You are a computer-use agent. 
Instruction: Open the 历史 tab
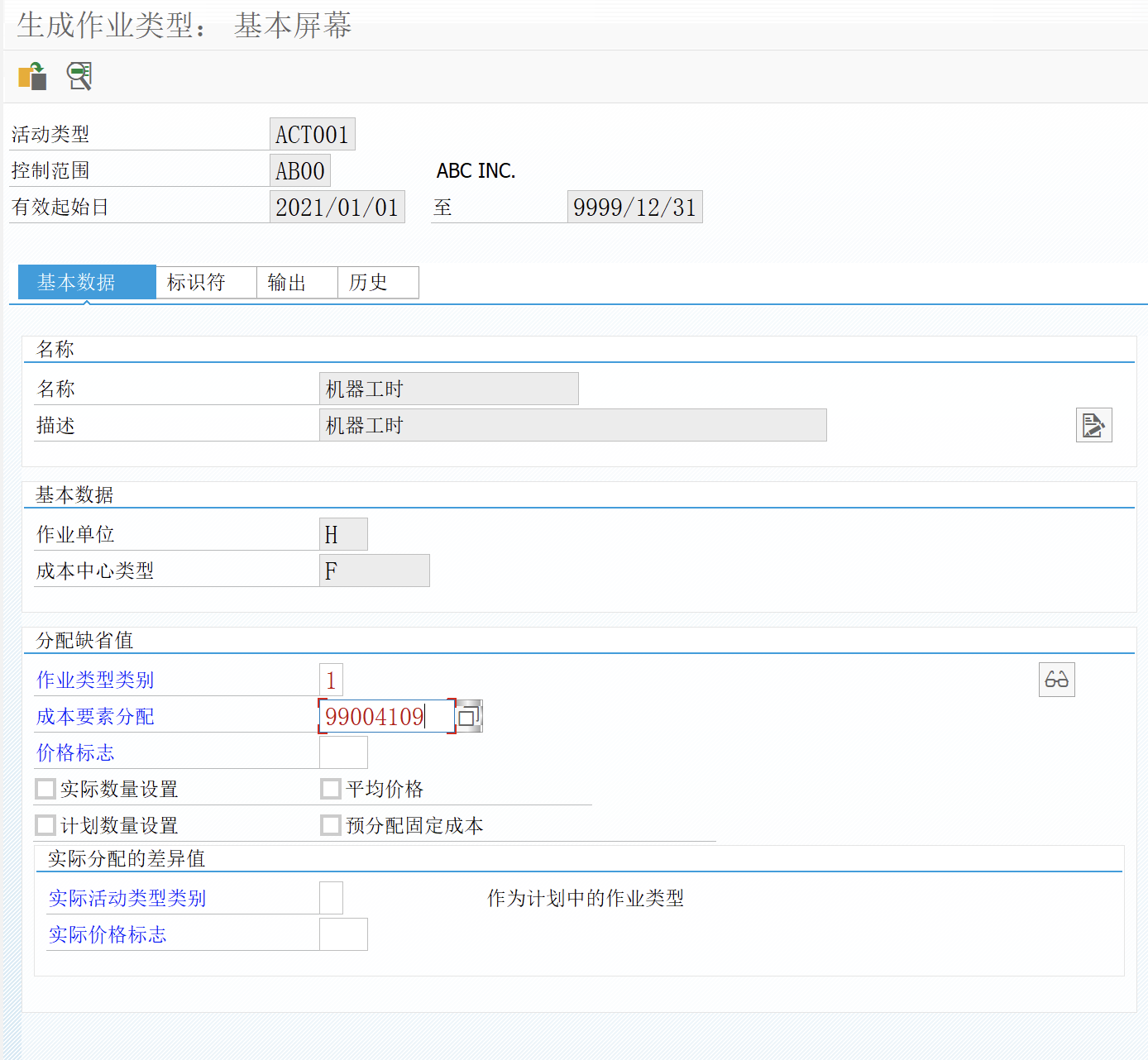point(378,282)
